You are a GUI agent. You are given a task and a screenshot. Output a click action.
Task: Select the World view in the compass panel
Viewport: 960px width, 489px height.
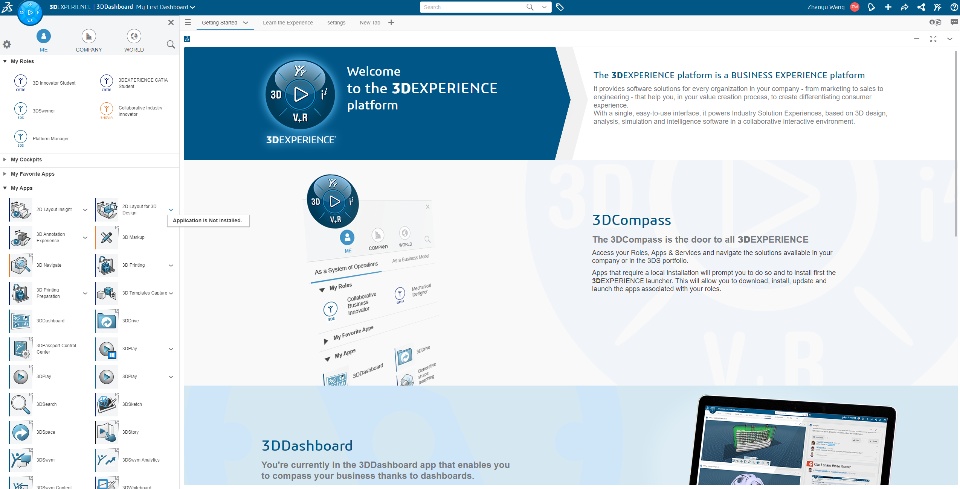tap(134, 40)
